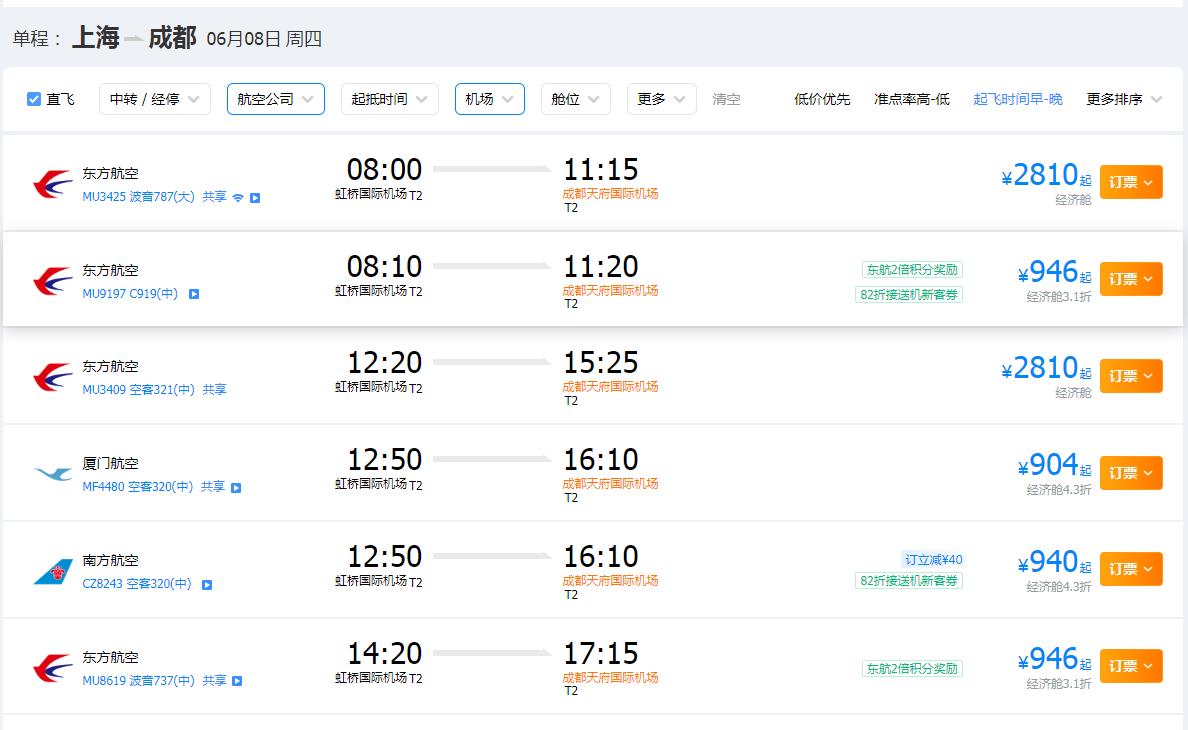Open the video icon on flight CZ8243
This screenshot has height=730, width=1188.
(x=207, y=585)
